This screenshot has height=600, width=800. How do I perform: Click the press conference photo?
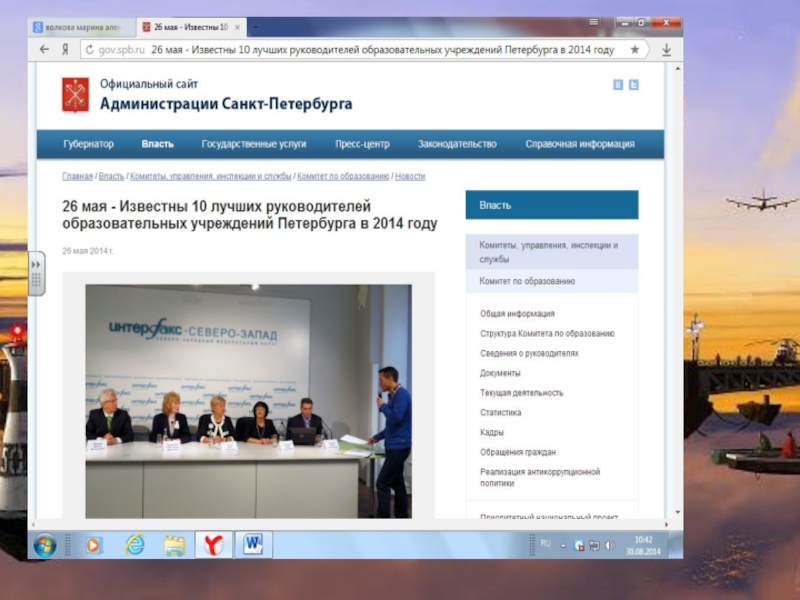[248, 400]
